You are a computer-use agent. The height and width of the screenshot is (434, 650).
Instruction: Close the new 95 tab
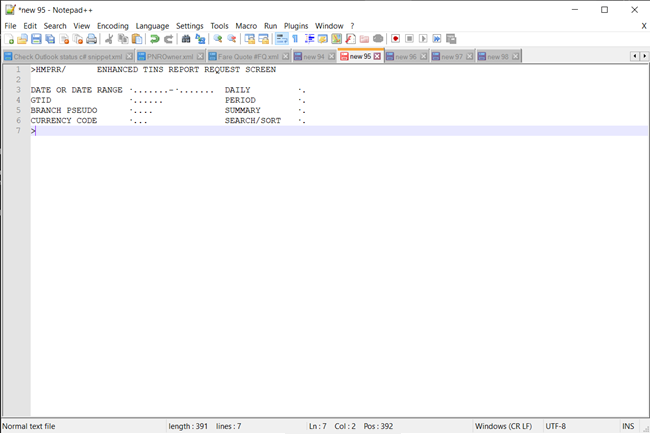[377, 57]
